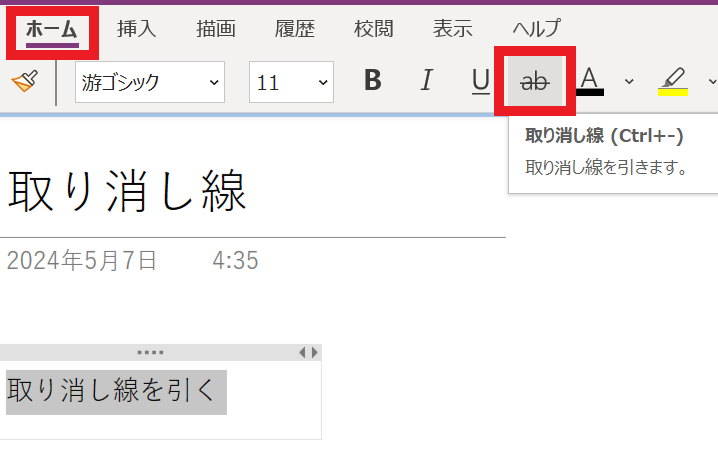Toggle italic formatting
Image resolution: width=718 pixels, height=463 pixels.
[426, 81]
